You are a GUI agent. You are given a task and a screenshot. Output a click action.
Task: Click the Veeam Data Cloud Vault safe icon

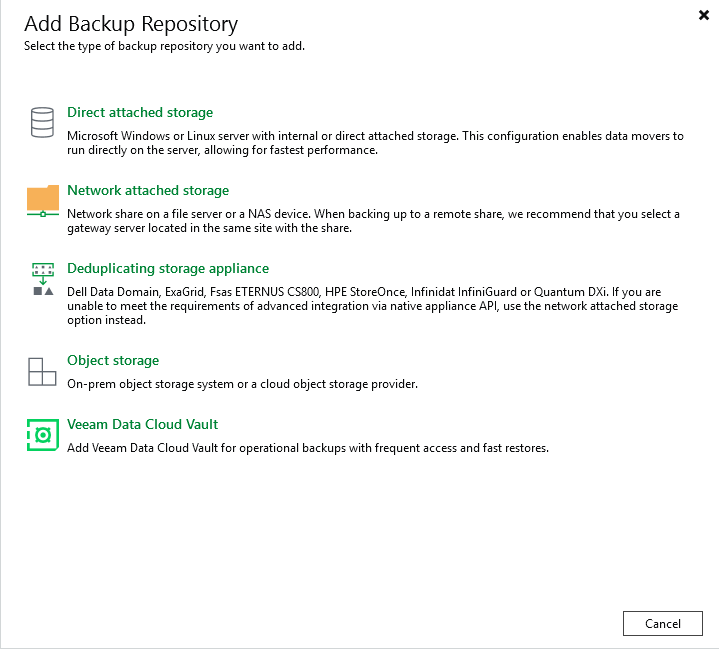click(43, 435)
